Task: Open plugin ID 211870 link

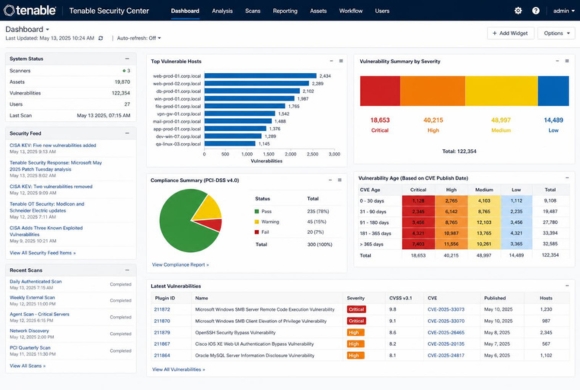Action: [162, 321]
